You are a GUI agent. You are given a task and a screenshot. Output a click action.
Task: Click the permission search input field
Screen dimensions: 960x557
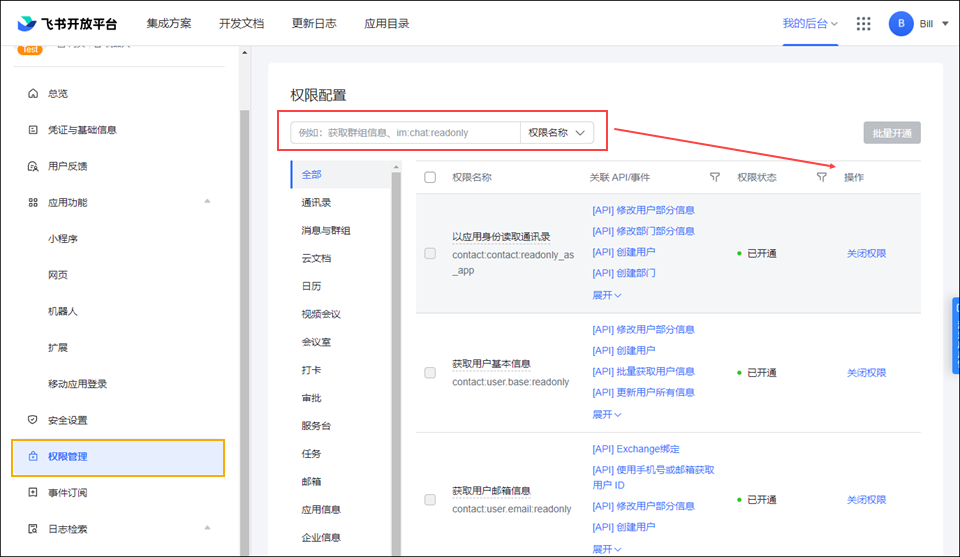[405, 132]
